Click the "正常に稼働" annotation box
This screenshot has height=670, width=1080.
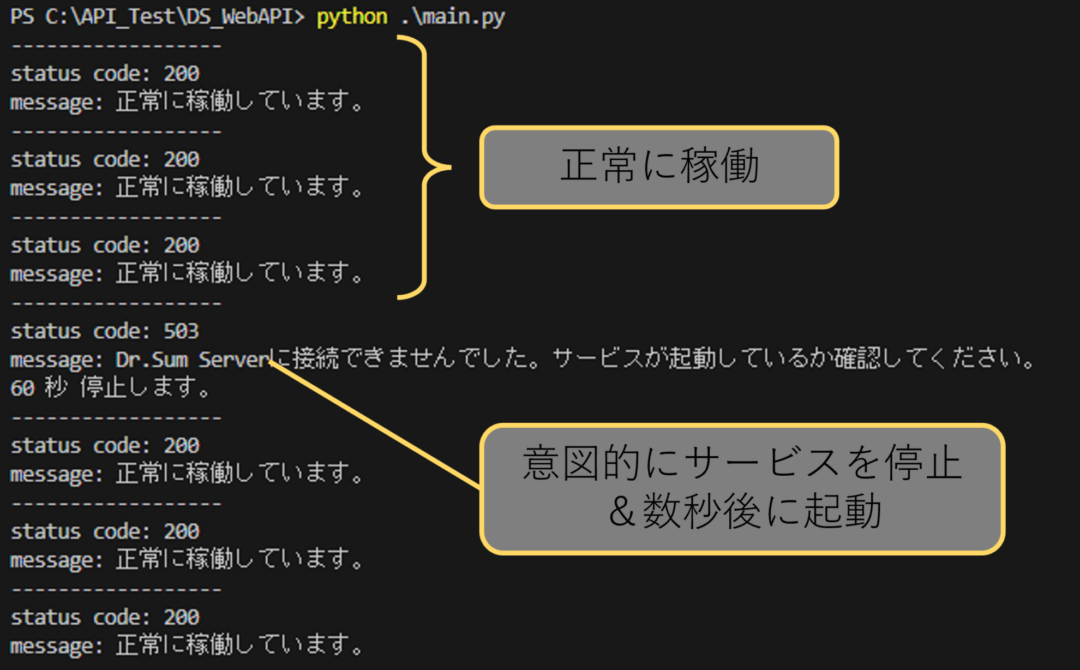point(657,168)
